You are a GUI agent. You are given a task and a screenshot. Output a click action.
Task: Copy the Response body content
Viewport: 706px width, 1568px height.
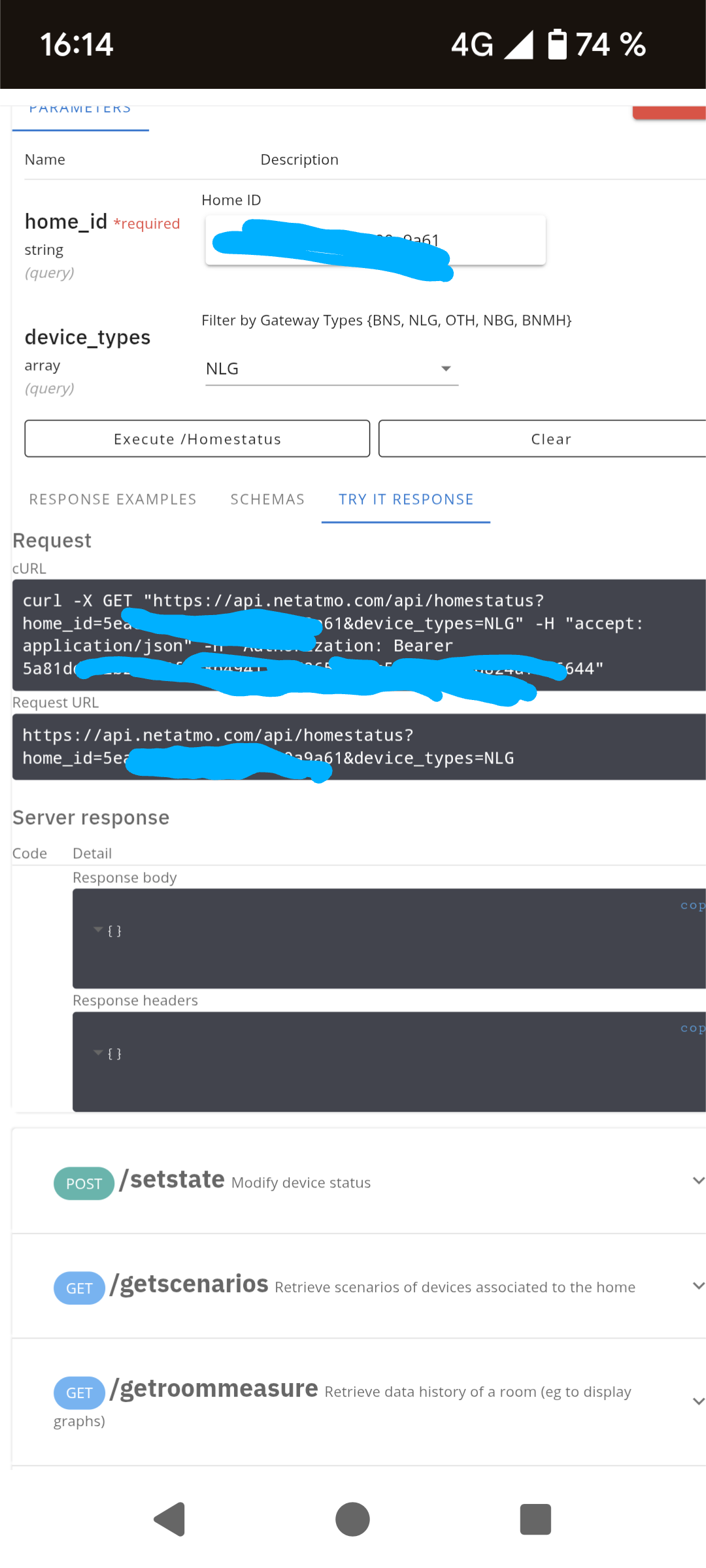692,905
